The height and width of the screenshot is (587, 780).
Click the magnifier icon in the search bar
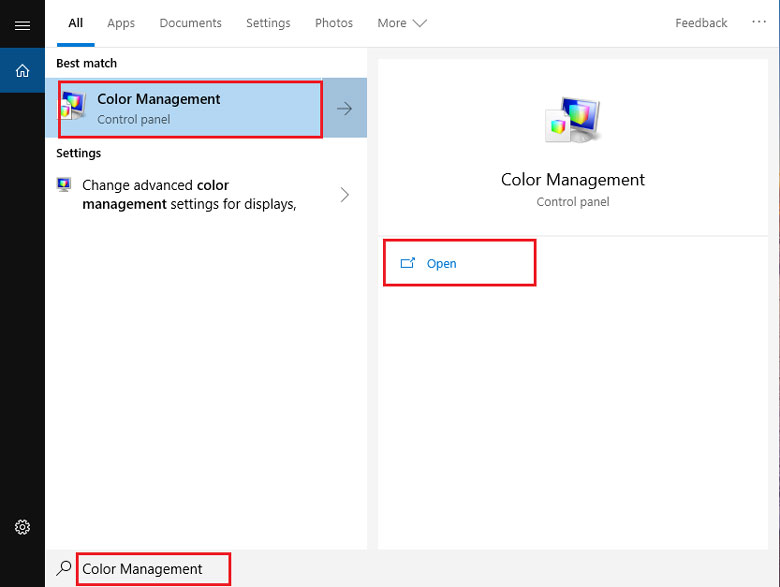64,568
